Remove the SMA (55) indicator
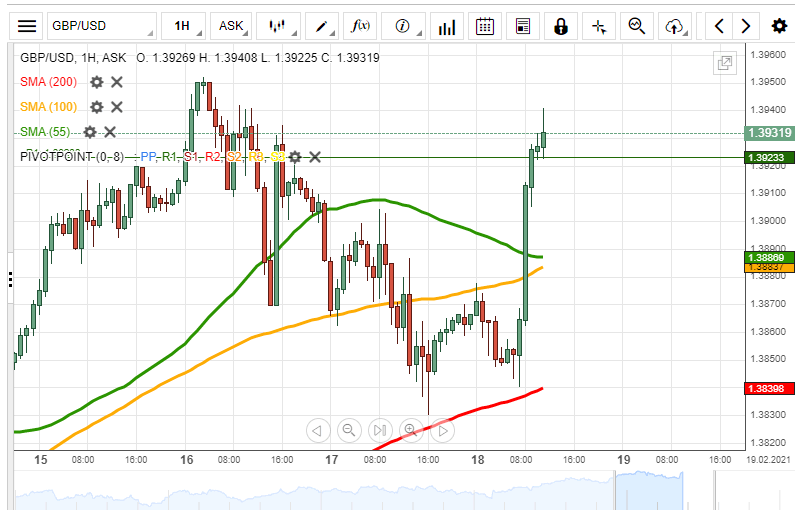 [110, 132]
